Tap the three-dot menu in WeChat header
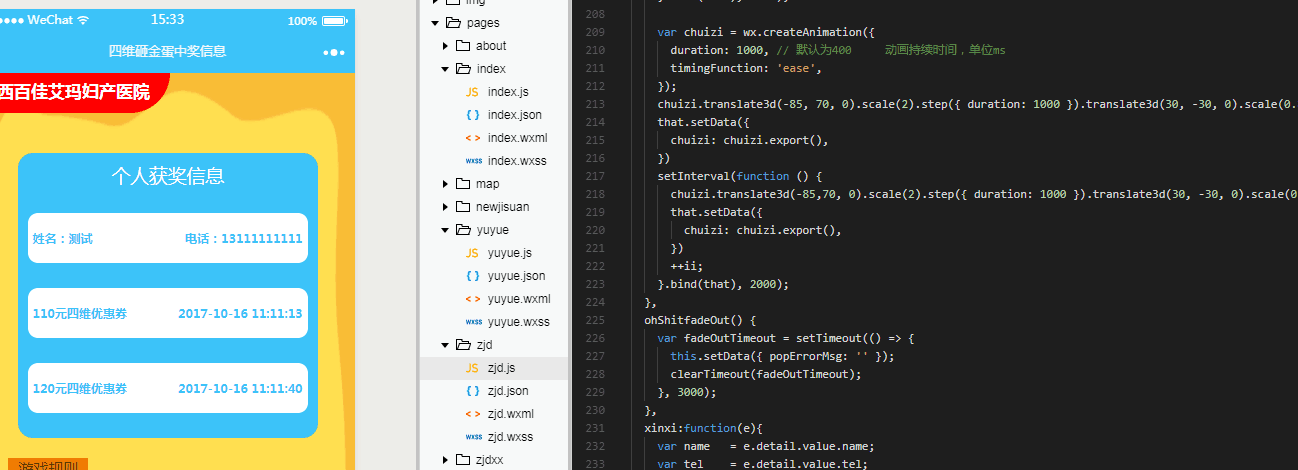This screenshot has height=470, width=1298. pos(333,51)
